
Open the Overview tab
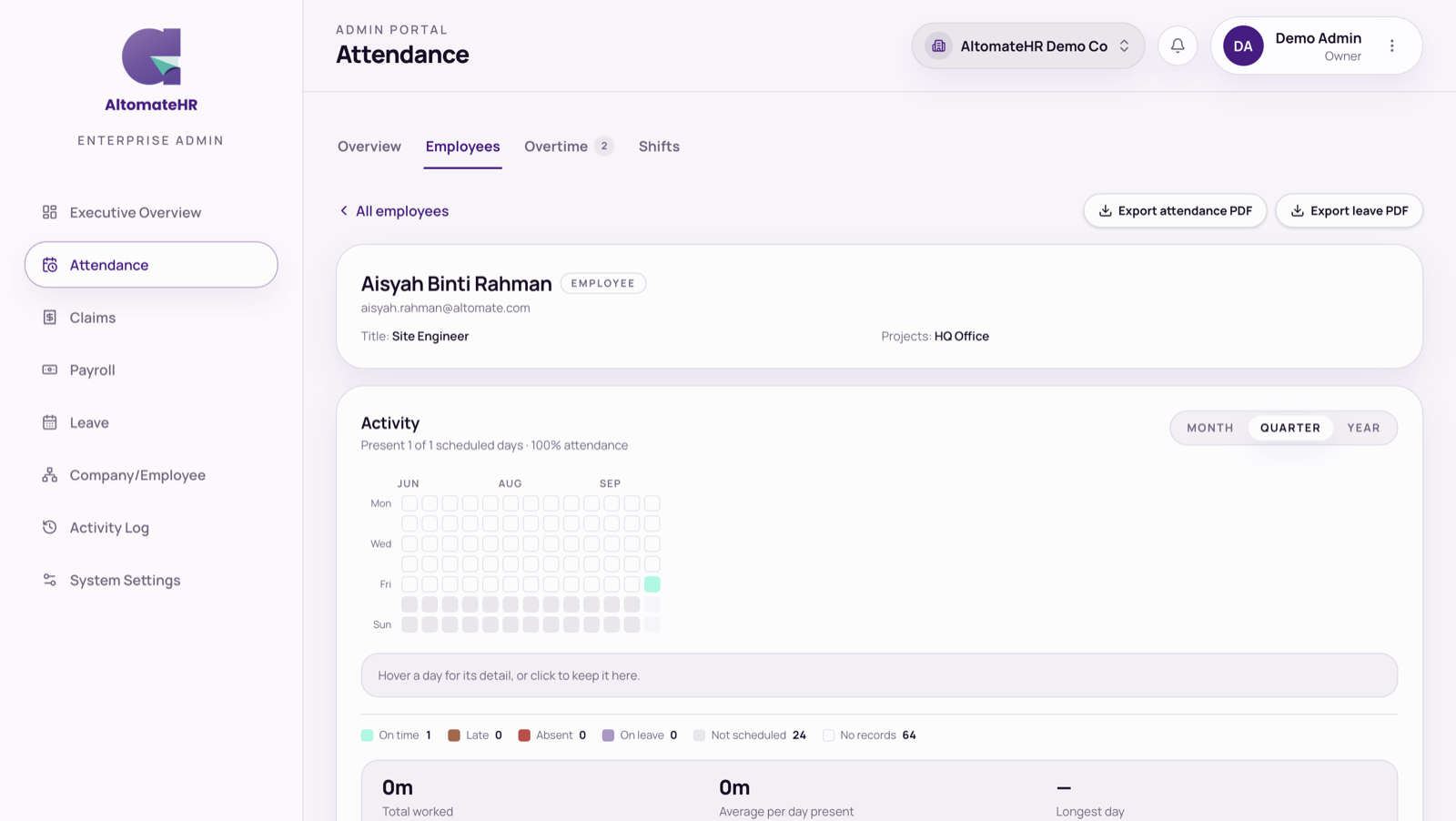pos(369,147)
